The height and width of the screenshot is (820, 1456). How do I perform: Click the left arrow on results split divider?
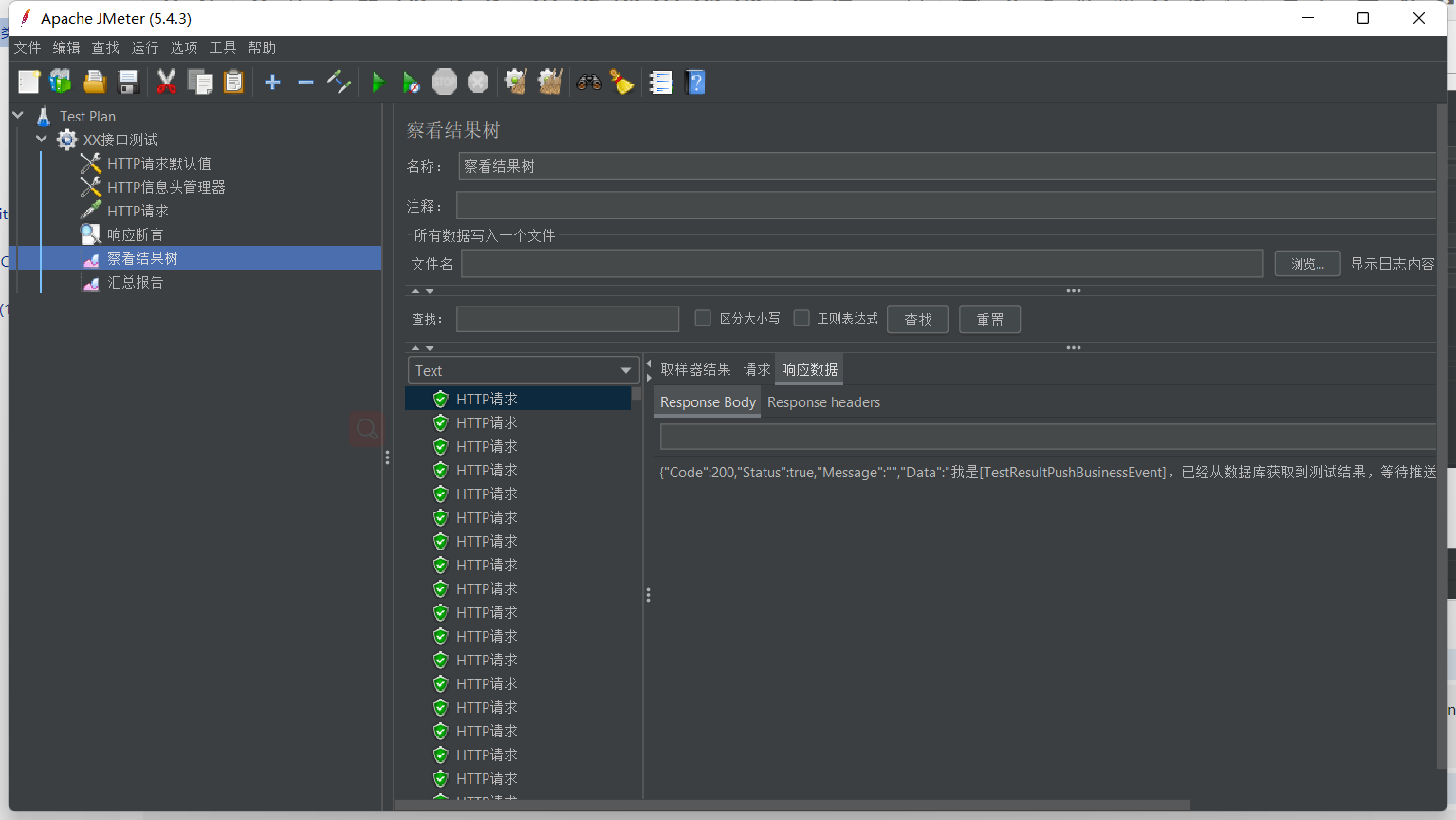[x=649, y=364]
